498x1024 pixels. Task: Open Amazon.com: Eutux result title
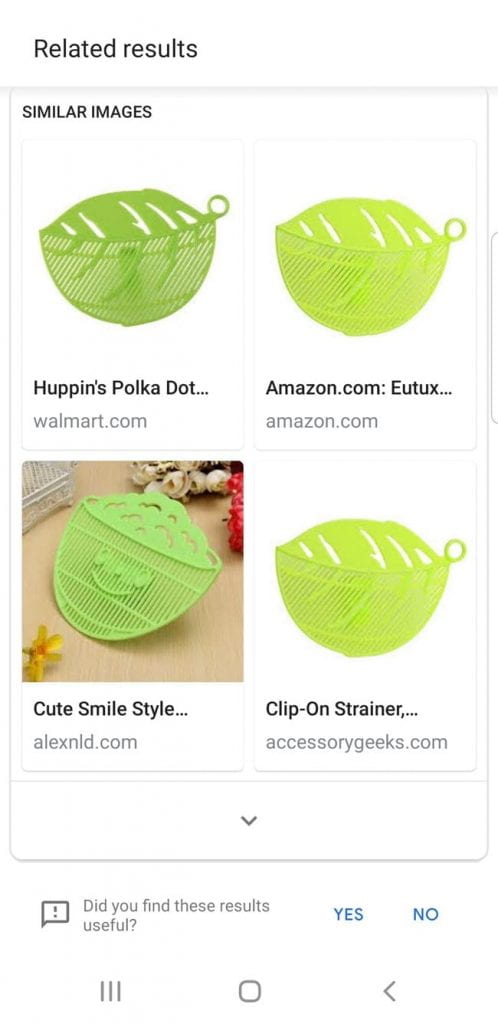click(359, 388)
